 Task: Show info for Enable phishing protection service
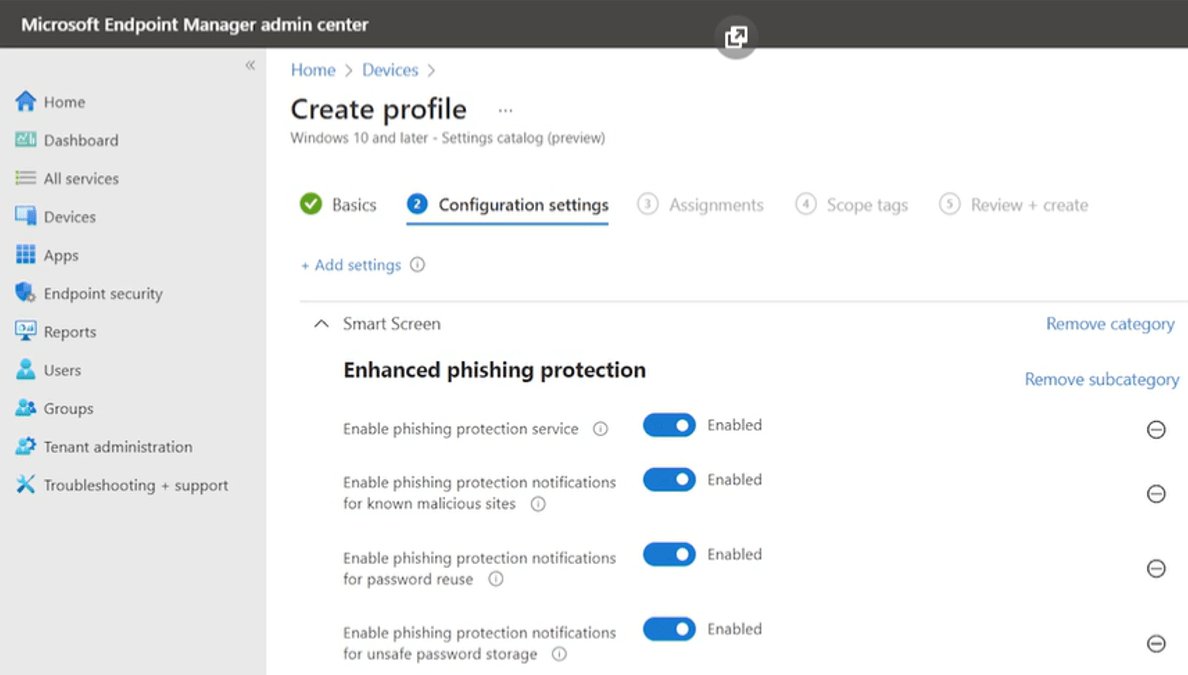600,429
